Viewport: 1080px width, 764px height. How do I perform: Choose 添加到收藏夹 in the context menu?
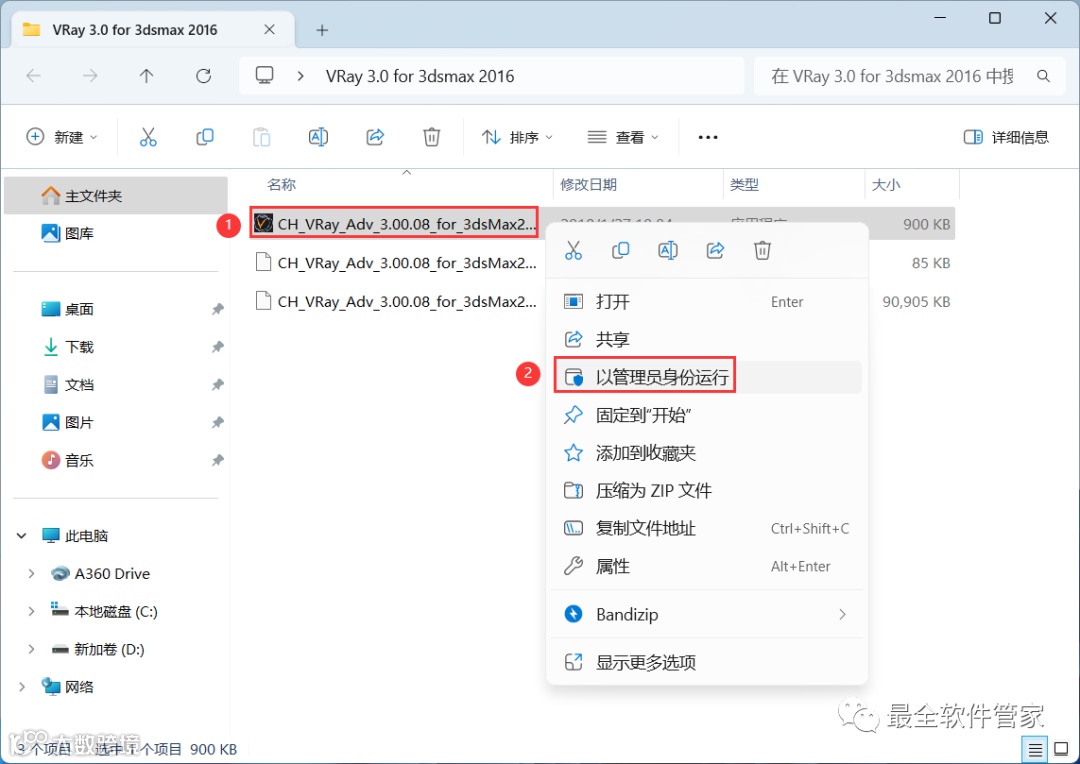(x=707, y=453)
